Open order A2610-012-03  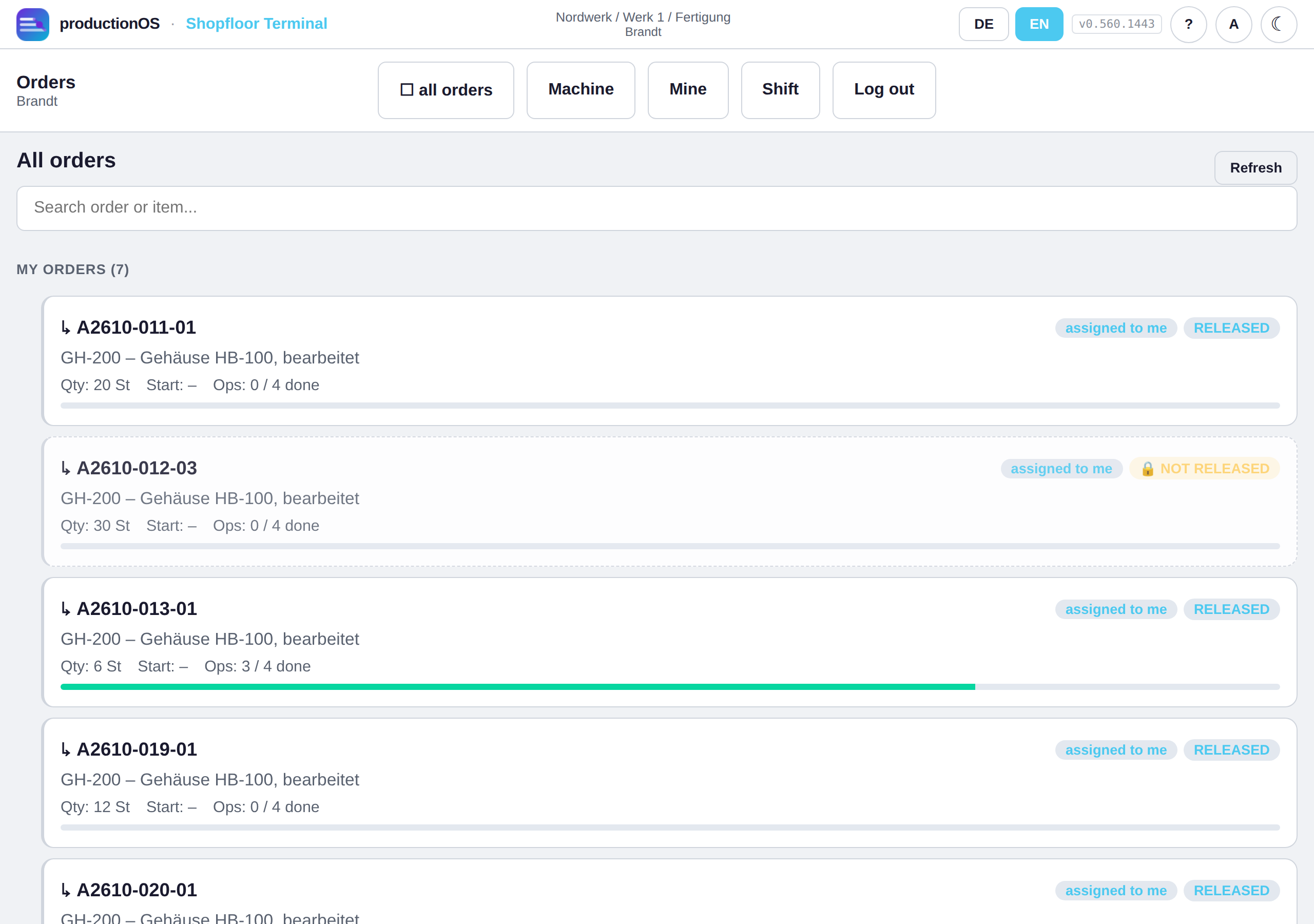pyautogui.click(x=670, y=502)
